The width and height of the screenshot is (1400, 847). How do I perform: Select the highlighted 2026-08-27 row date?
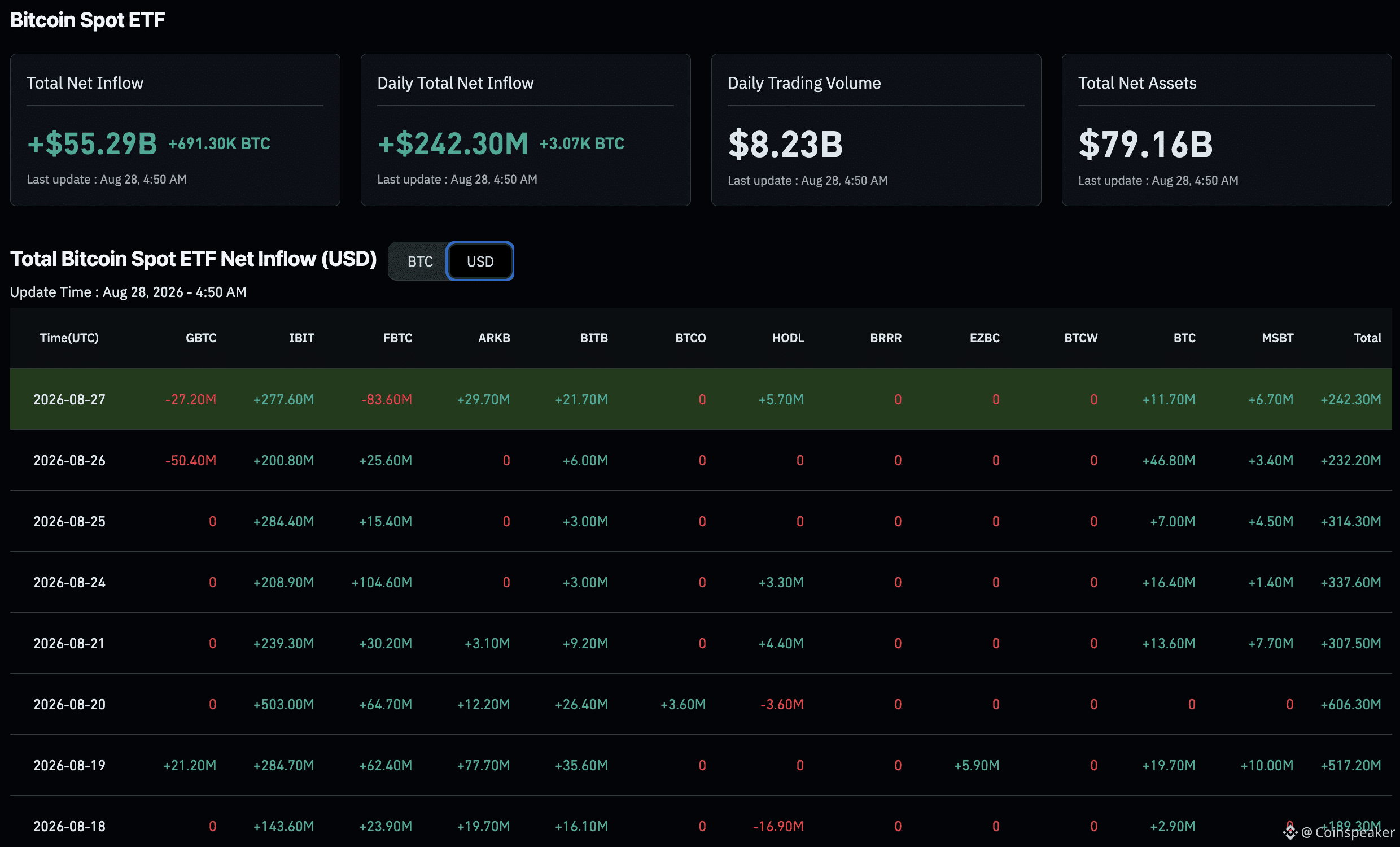[x=69, y=400]
